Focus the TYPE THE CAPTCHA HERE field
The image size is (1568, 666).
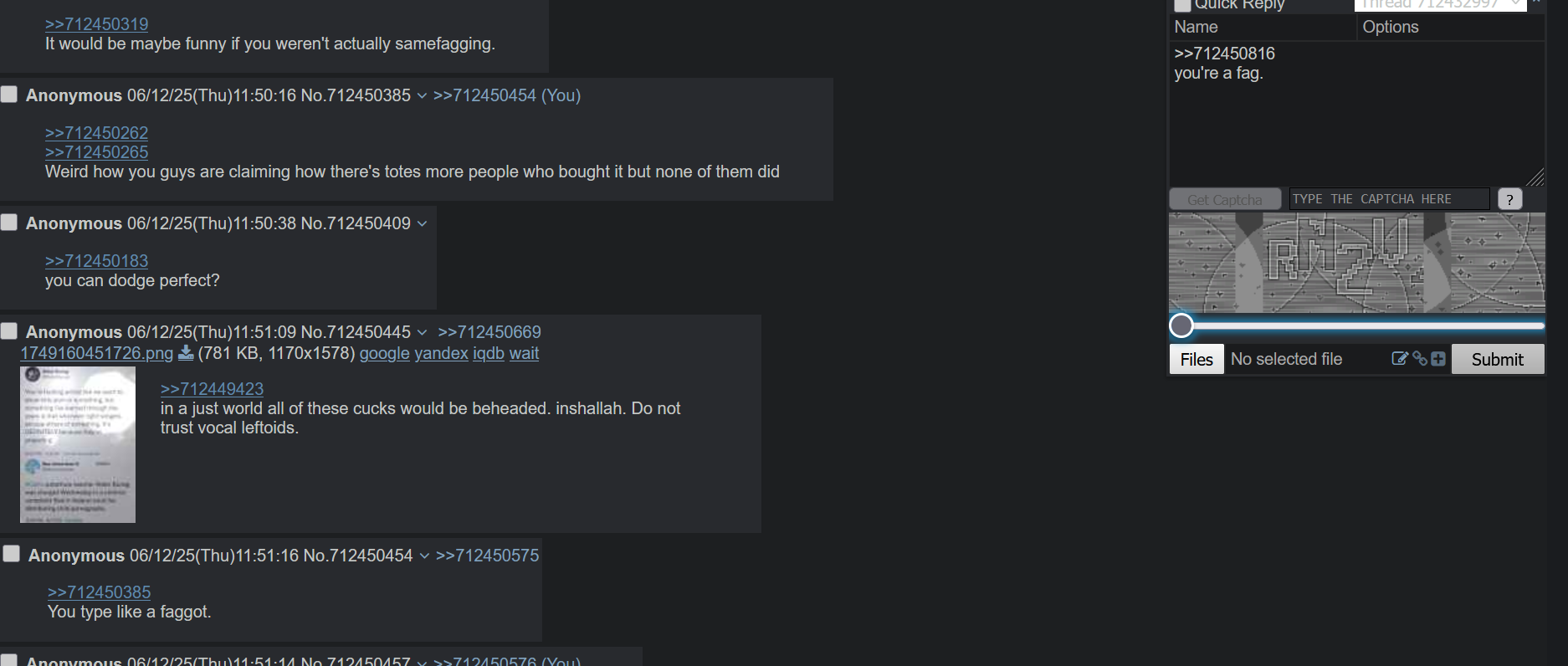tap(1389, 199)
